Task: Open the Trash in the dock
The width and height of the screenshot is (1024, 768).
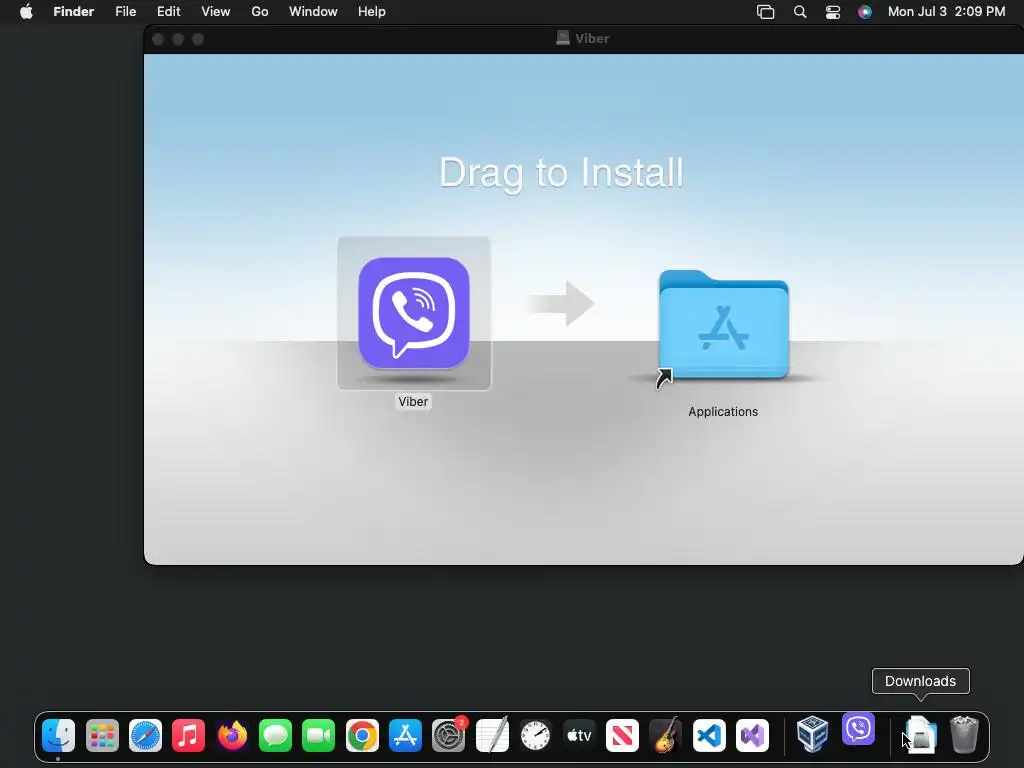Action: pos(964,735)
